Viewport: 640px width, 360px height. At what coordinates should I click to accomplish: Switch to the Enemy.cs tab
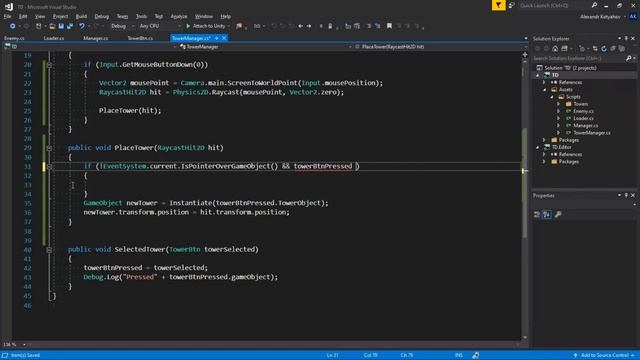click(x=14, y=38)
